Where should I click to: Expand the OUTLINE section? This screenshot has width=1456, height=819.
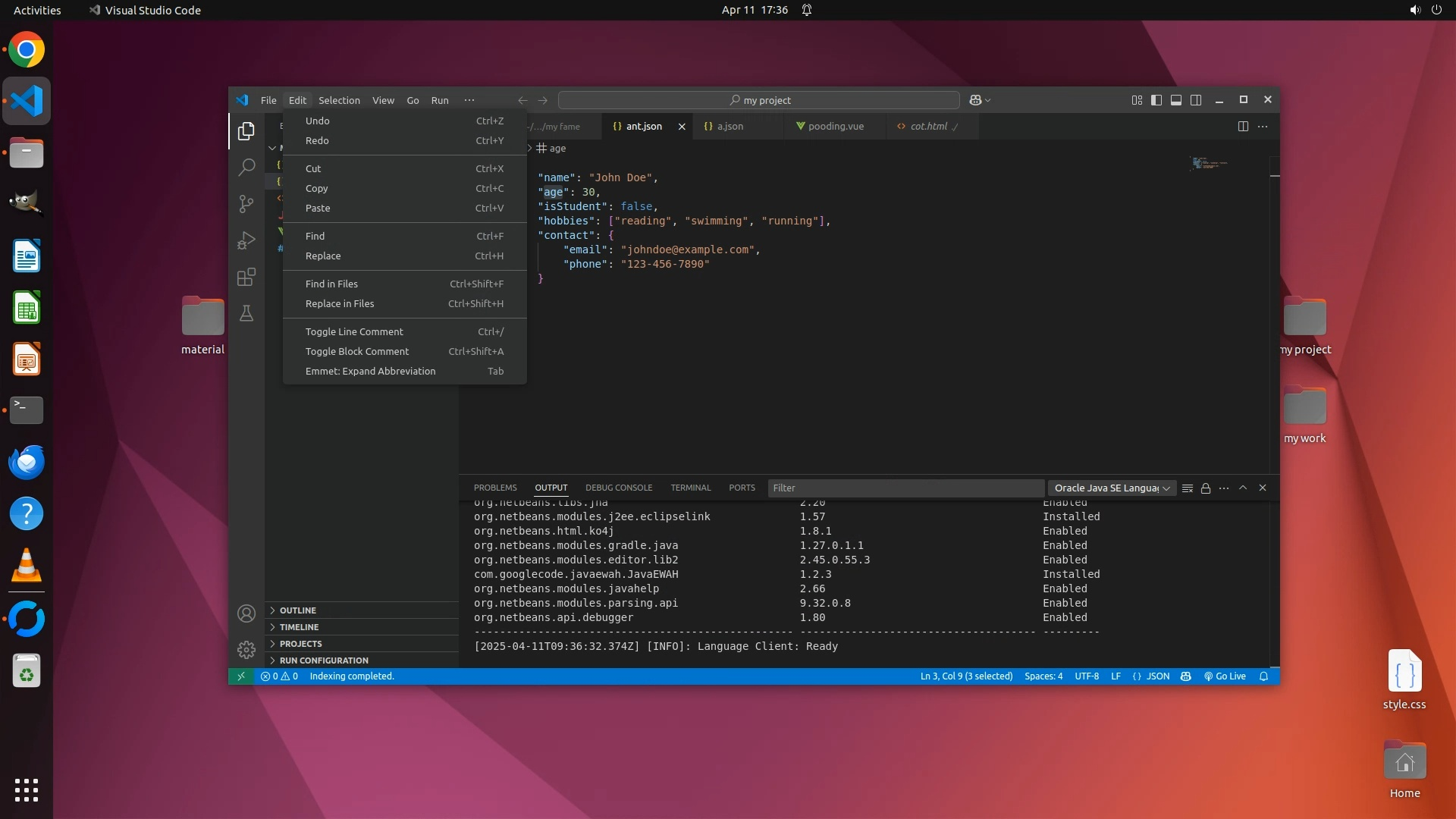297,610
